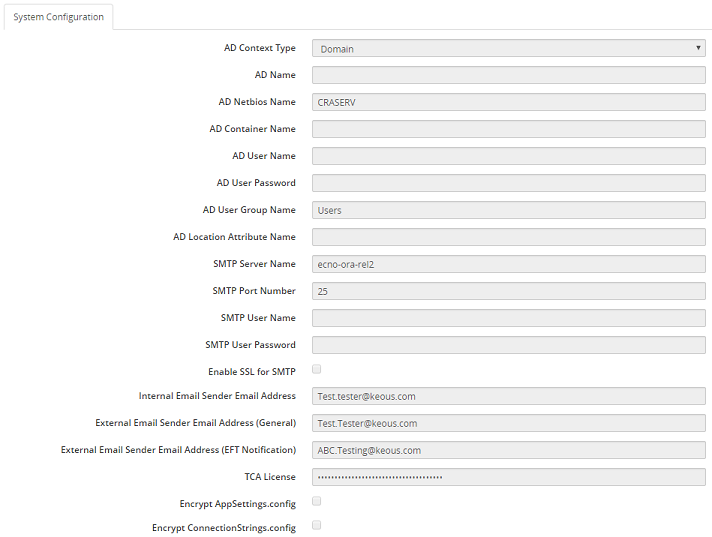Toggle the Encrypt AppSettings.config checkbox
Screen dimensions: 712x537
(317, 501)
